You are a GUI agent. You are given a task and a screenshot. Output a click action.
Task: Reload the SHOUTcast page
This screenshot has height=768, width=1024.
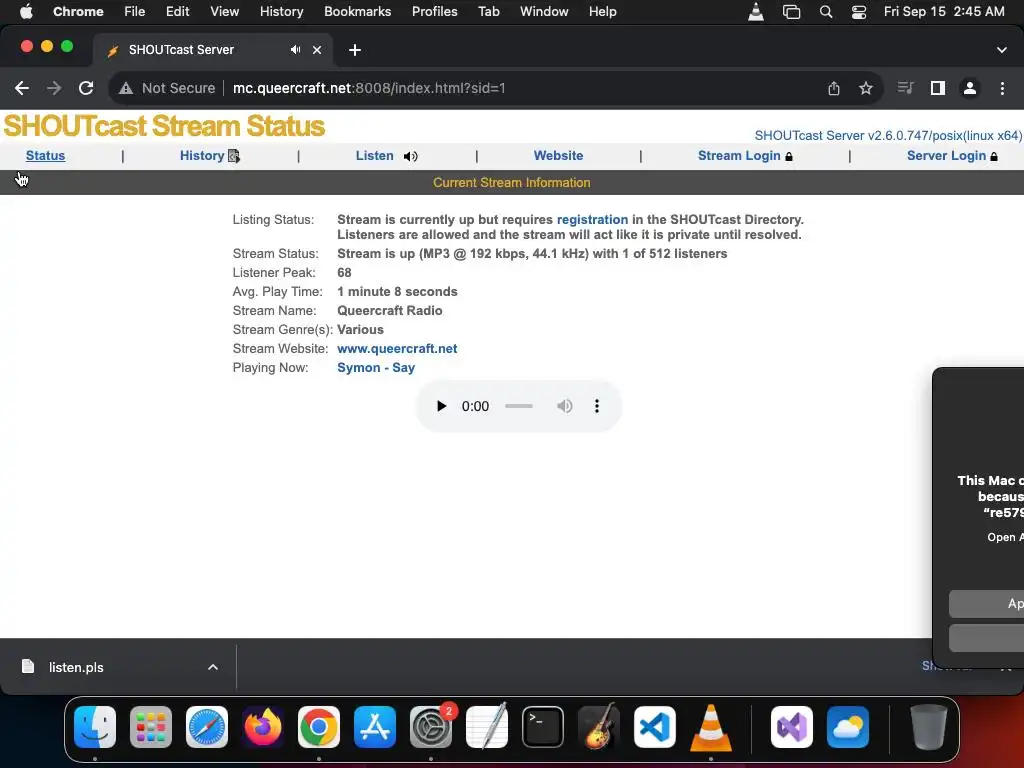(x=86, y=88)
